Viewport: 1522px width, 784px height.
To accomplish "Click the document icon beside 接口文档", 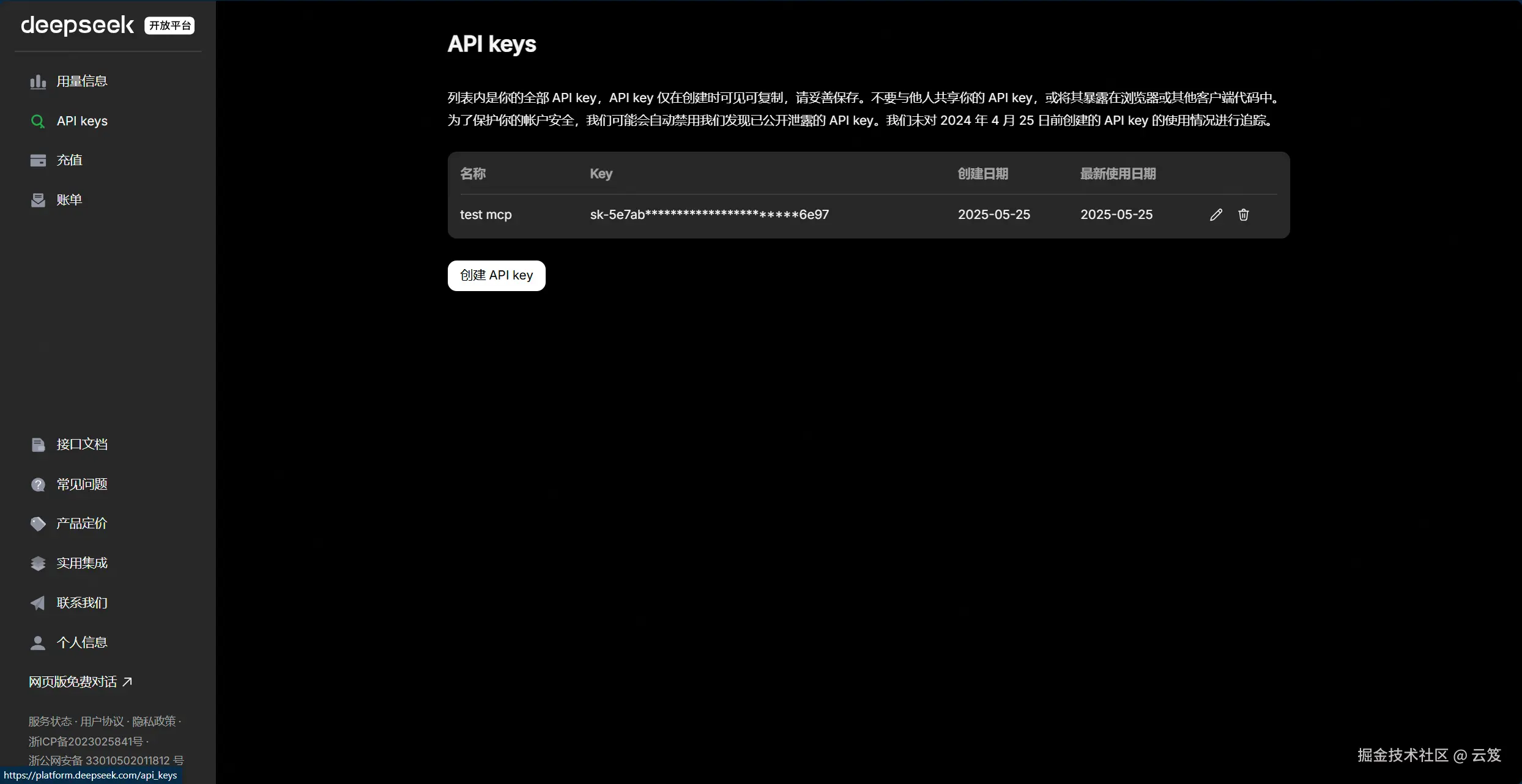I will pos(38,445).
